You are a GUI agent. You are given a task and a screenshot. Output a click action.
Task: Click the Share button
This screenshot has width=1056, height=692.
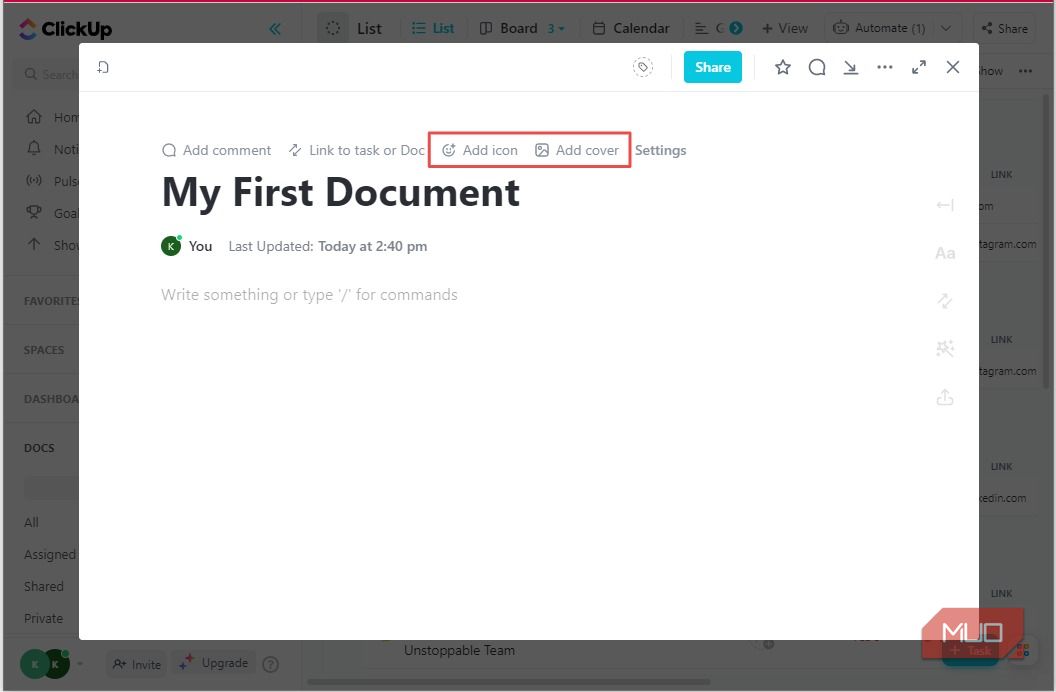[712, 67]
